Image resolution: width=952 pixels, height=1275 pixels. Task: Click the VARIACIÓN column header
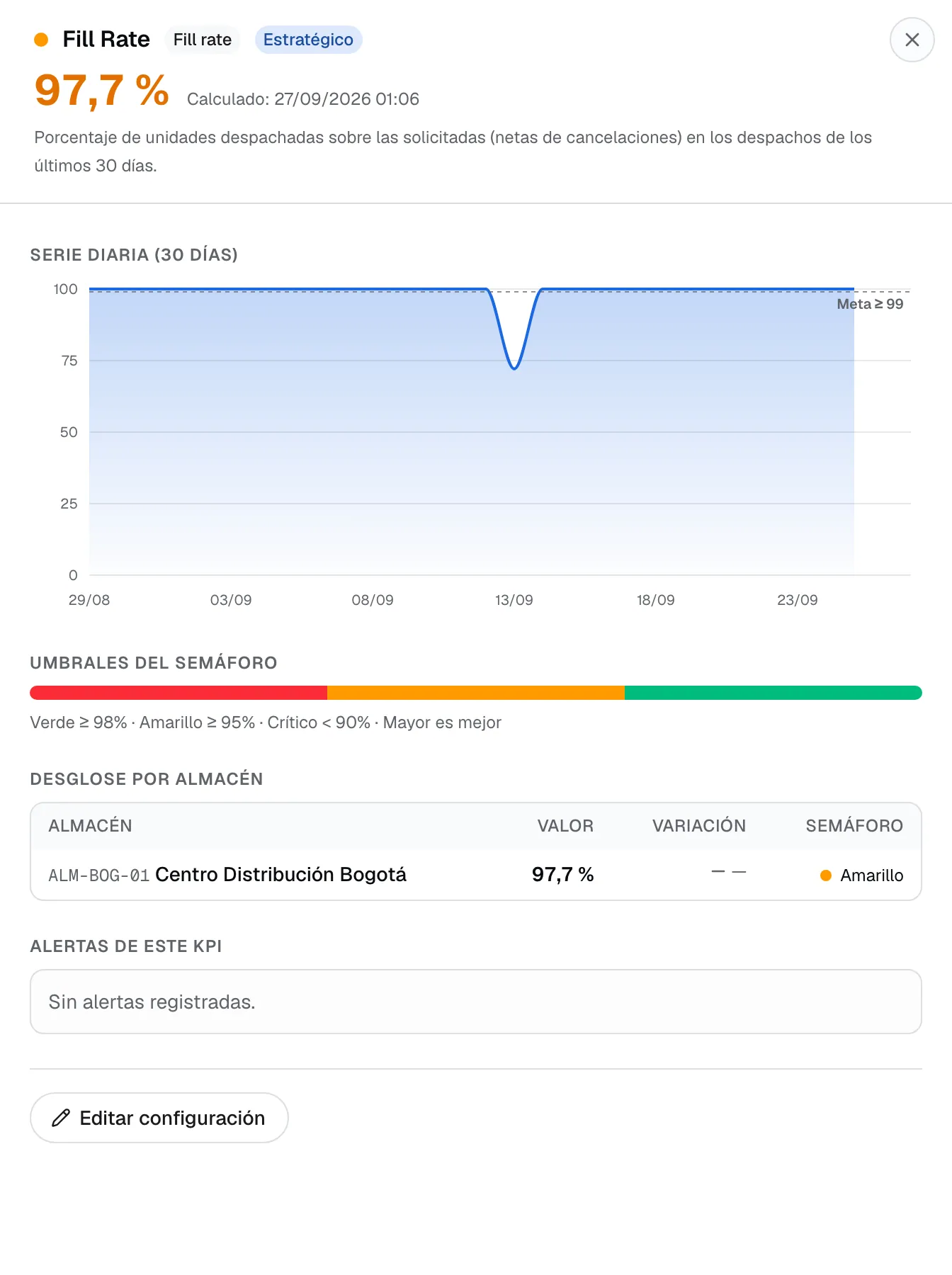[x=699, y=826]
